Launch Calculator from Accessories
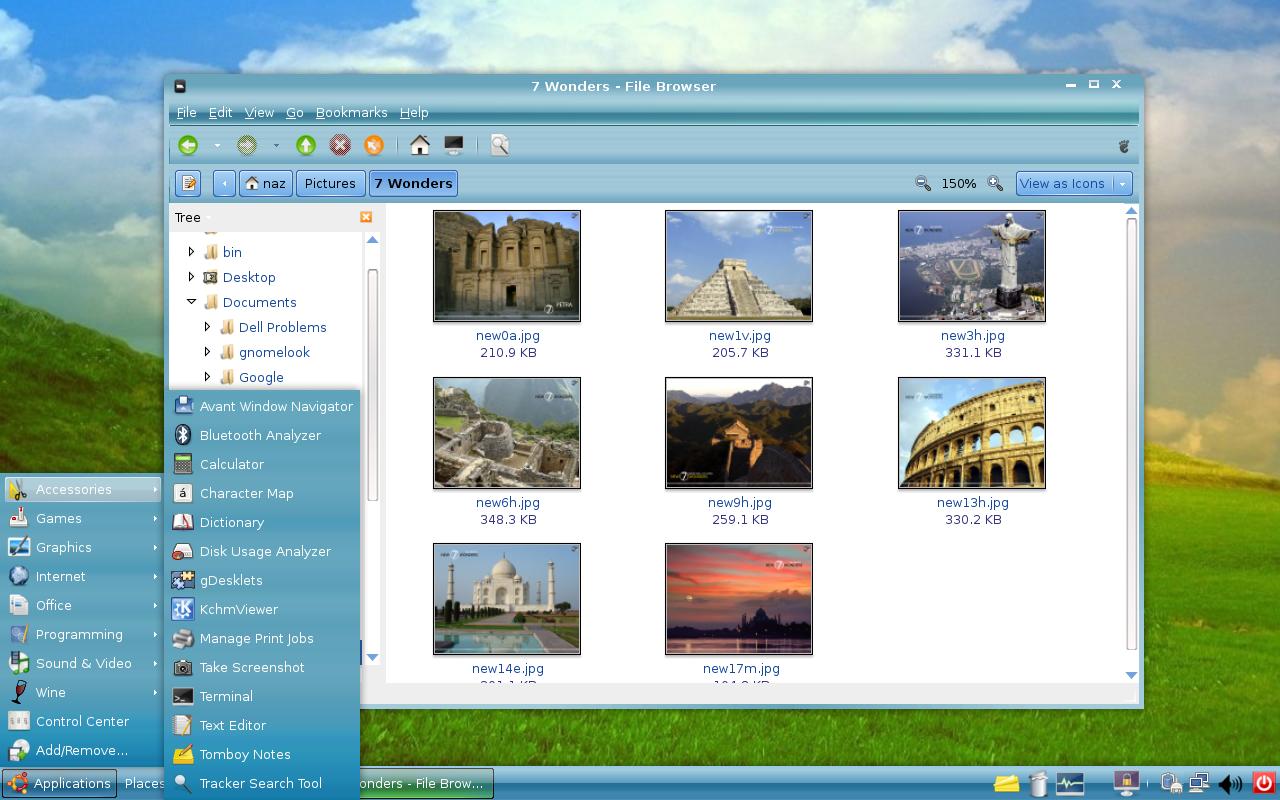 click(x=262, y=464)
